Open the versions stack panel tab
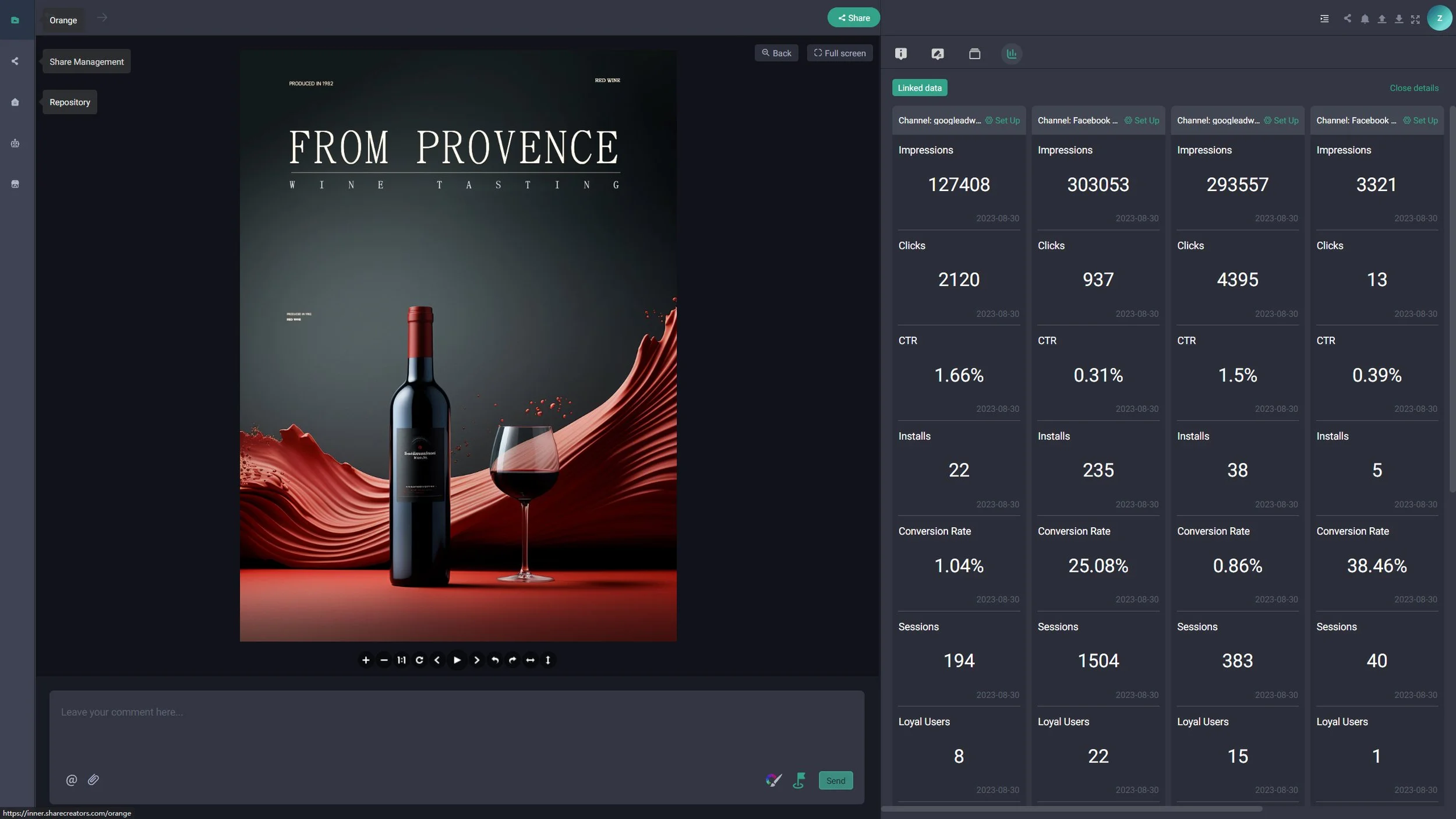This screenshot has width=1456, height=819. 974,54
